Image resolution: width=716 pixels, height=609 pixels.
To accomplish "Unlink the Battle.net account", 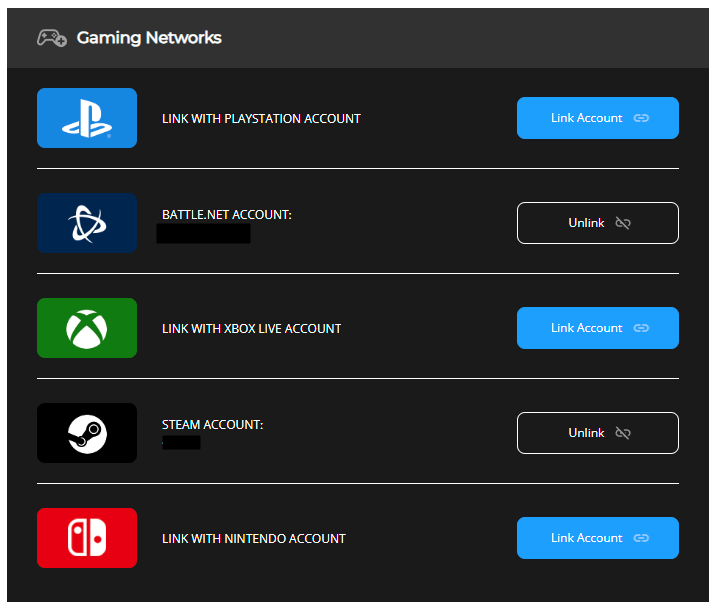I will [598, 223].
